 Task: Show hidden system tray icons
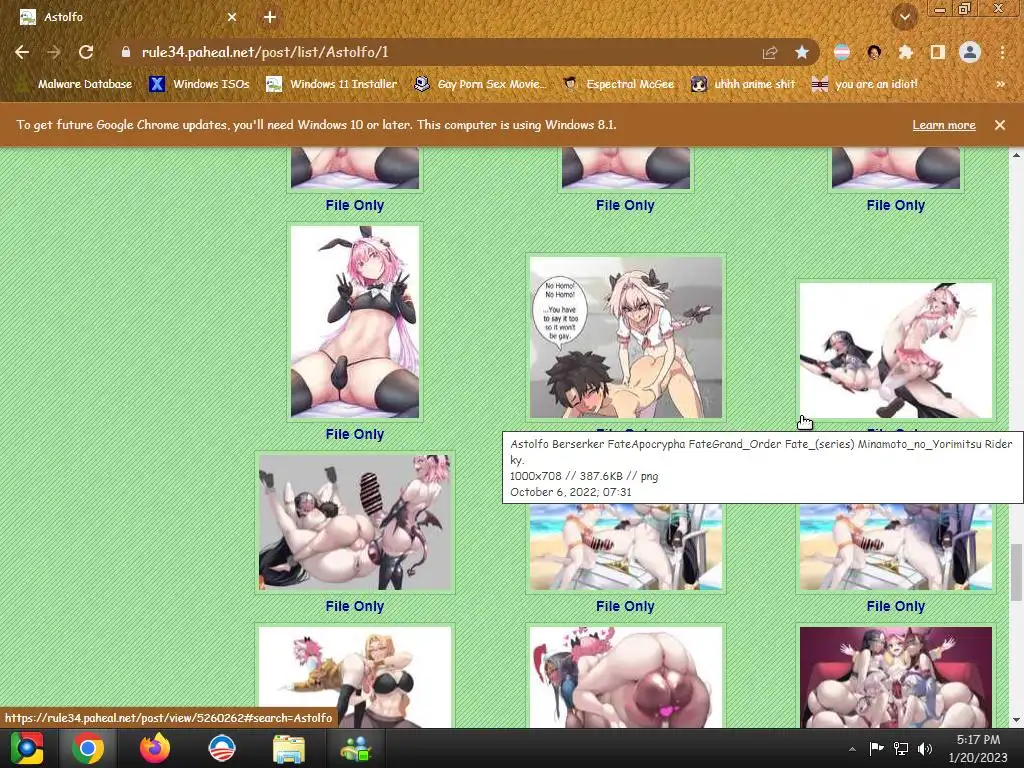click(852, 748)
